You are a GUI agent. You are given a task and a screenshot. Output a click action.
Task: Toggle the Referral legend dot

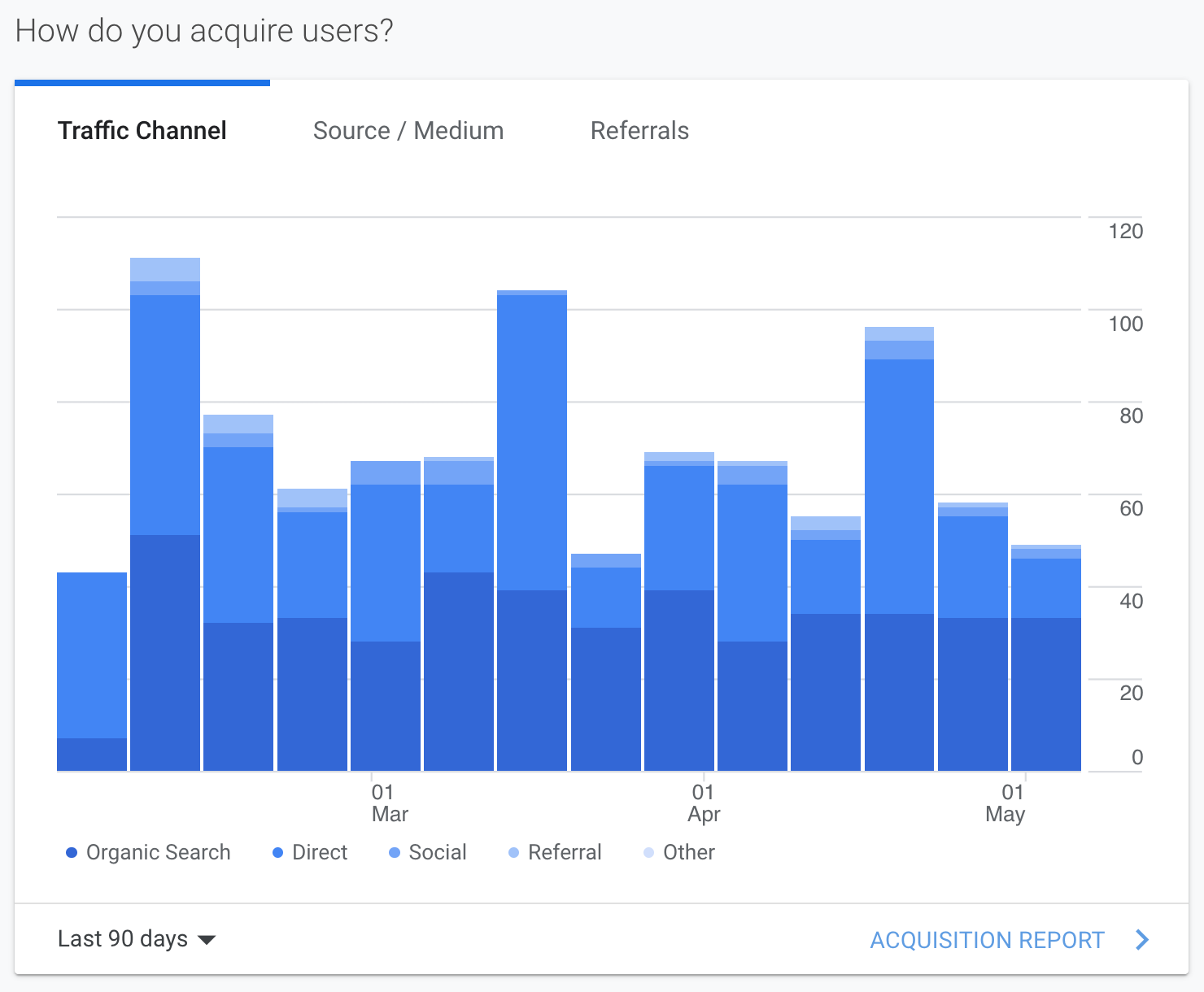(x=513, y=853)
